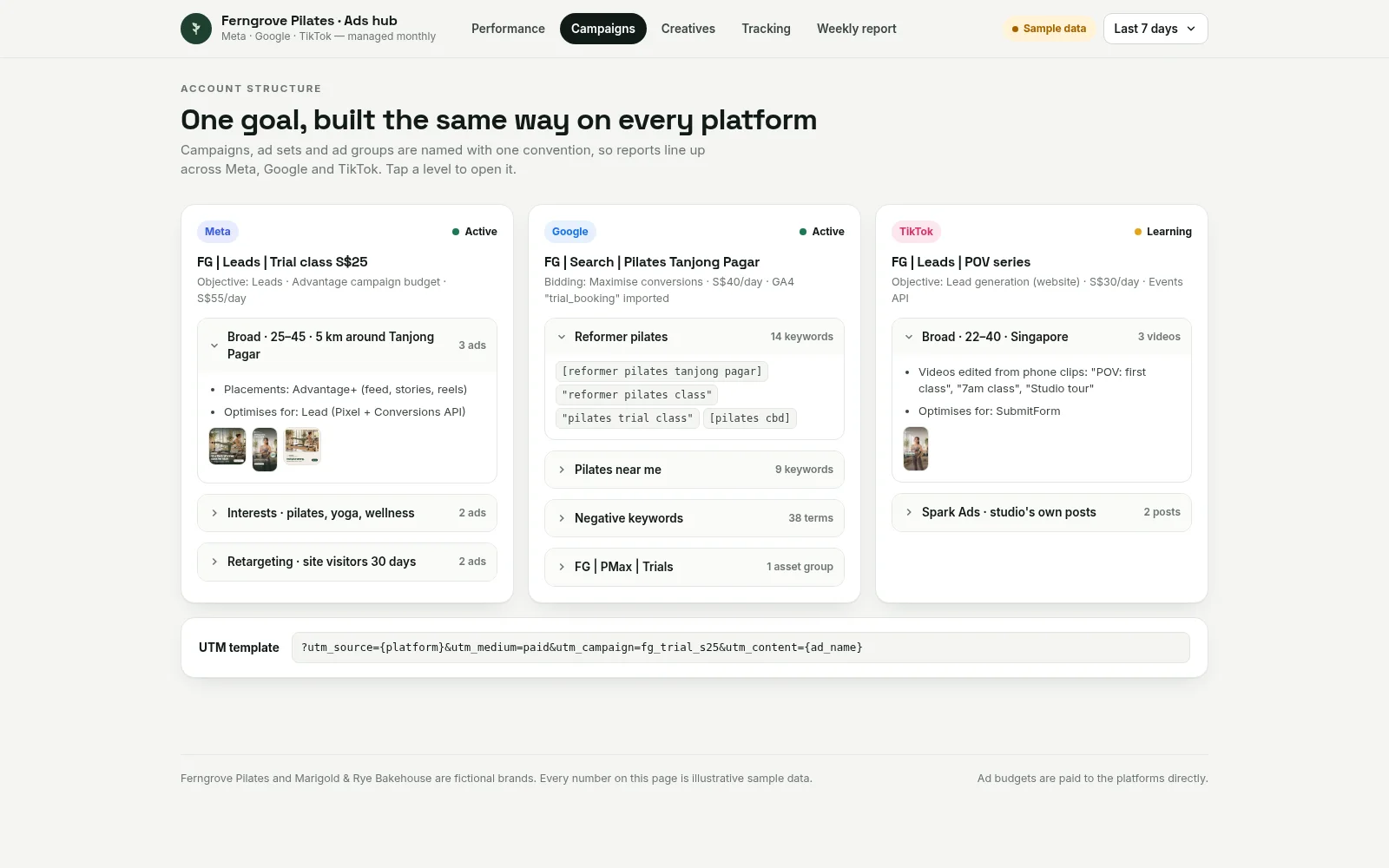1389x868 pixels.
Task: Click the FG | Leads | Trial class S$25 title
Action: [x=282, y=262]
